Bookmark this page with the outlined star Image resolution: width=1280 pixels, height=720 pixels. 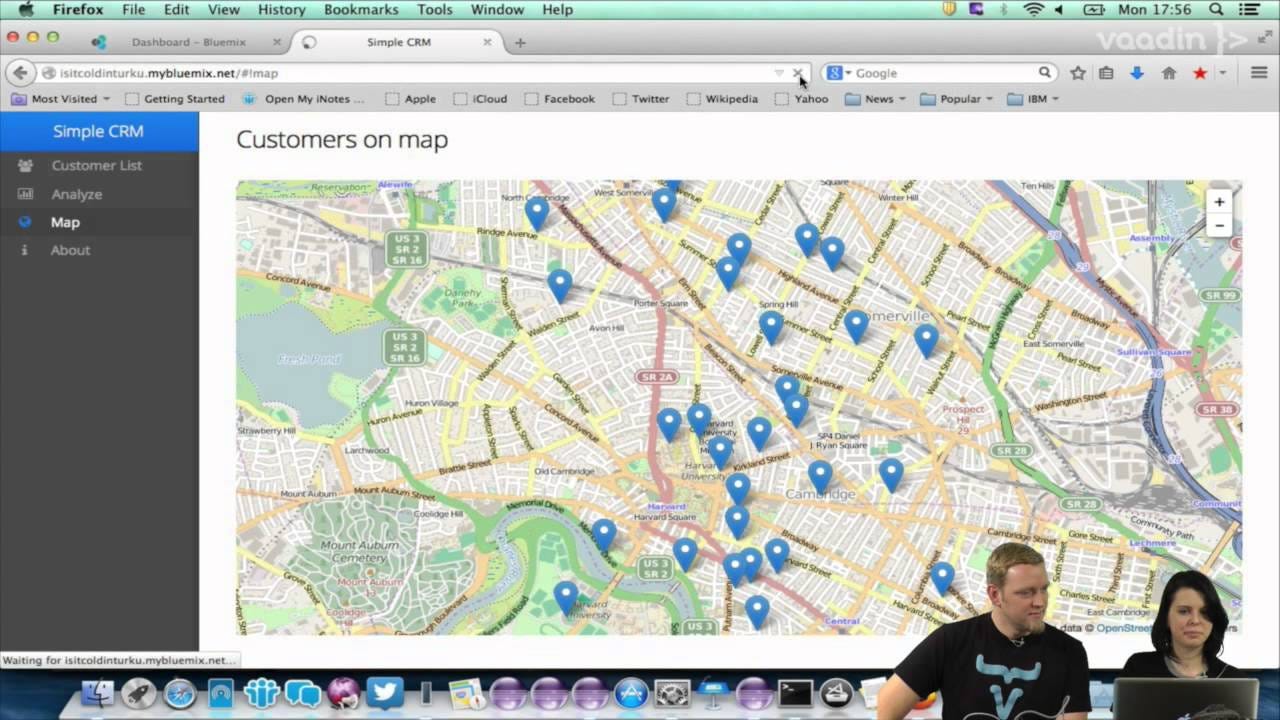pos(1078,73)
